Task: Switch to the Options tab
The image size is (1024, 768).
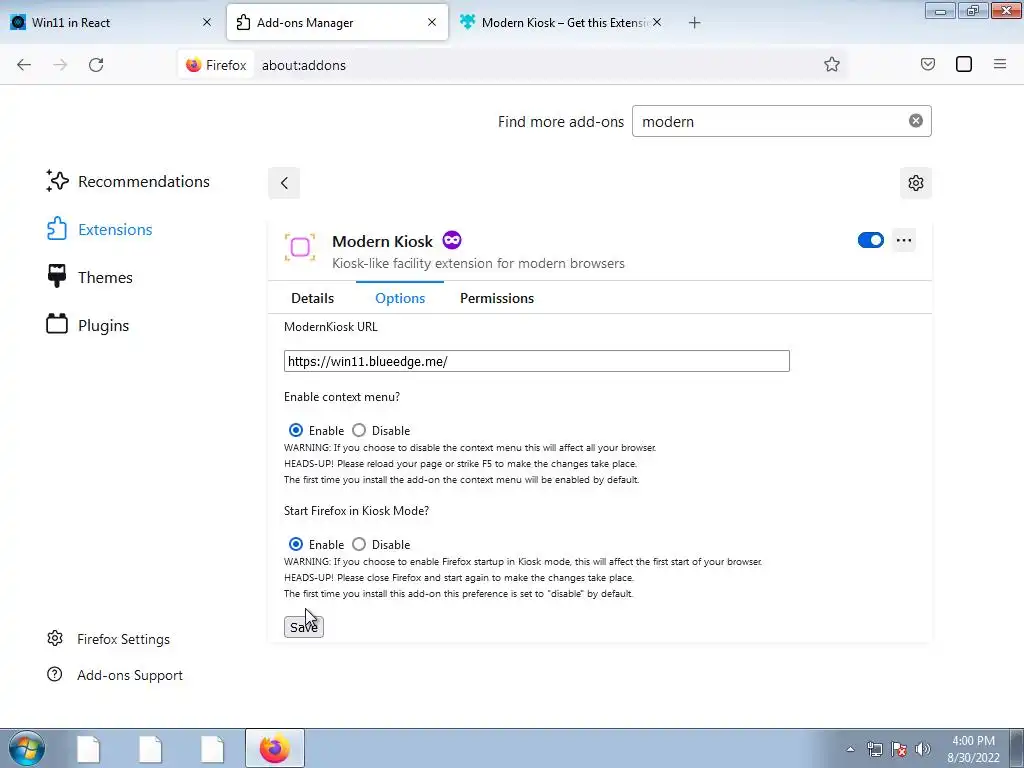Action: click(400, 298)
